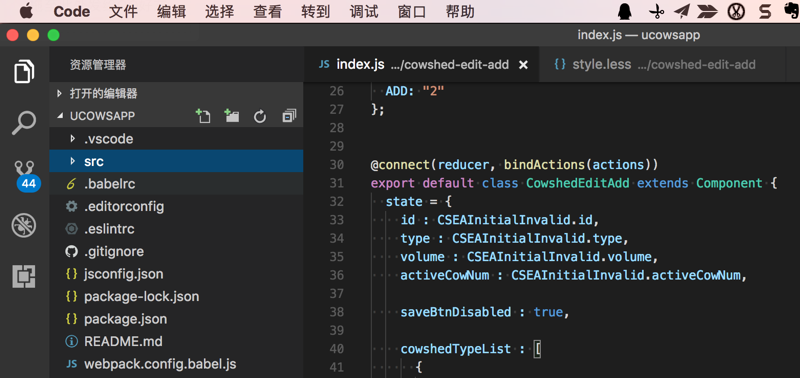Open the .eslintrc file
Viewport: 800px width, 378px height.
[x=109, y=229]
